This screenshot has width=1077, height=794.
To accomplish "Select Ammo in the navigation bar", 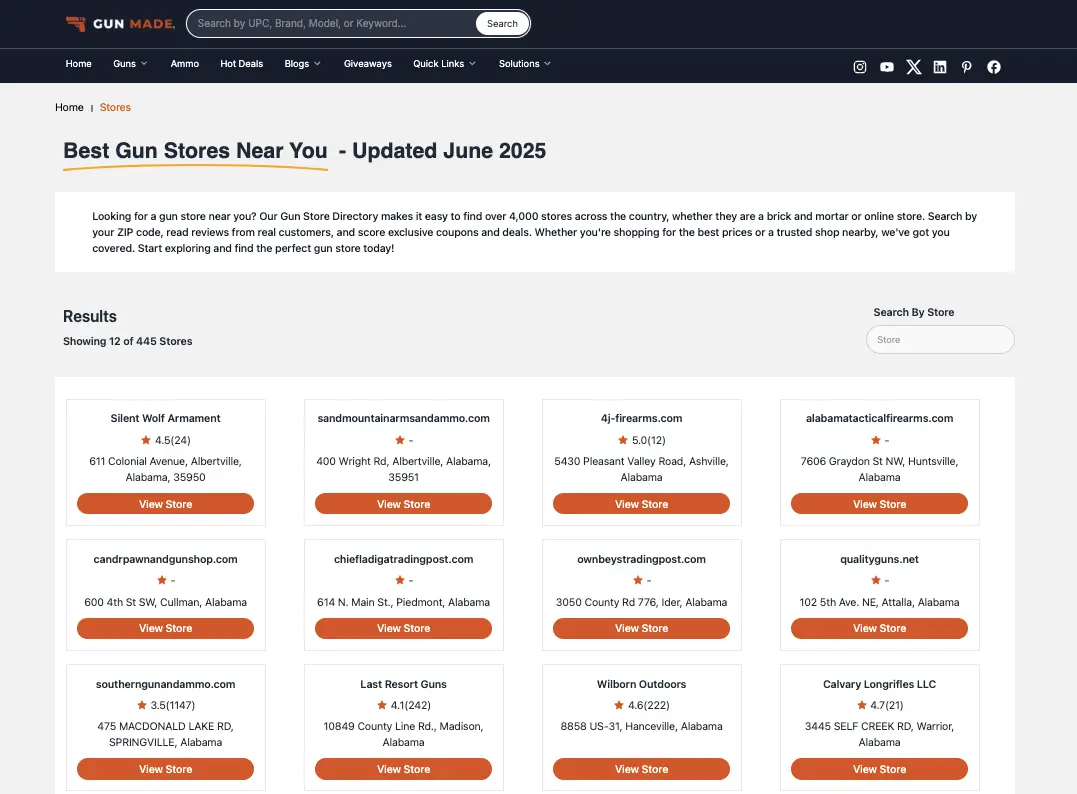I will [x=185, y=64].
